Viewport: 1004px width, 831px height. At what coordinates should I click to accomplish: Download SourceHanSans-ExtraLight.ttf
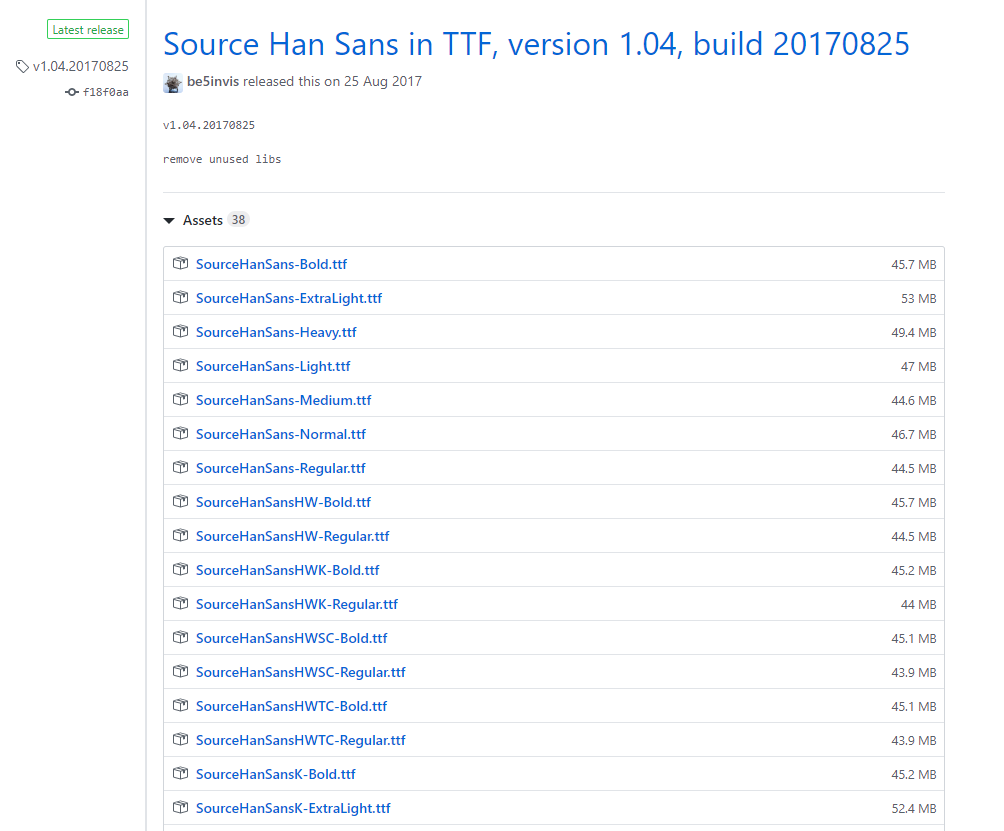point(289,298)
